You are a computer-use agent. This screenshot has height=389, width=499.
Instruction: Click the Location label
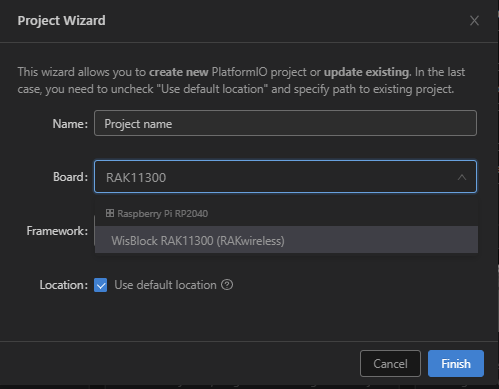[x=64, y=285]
